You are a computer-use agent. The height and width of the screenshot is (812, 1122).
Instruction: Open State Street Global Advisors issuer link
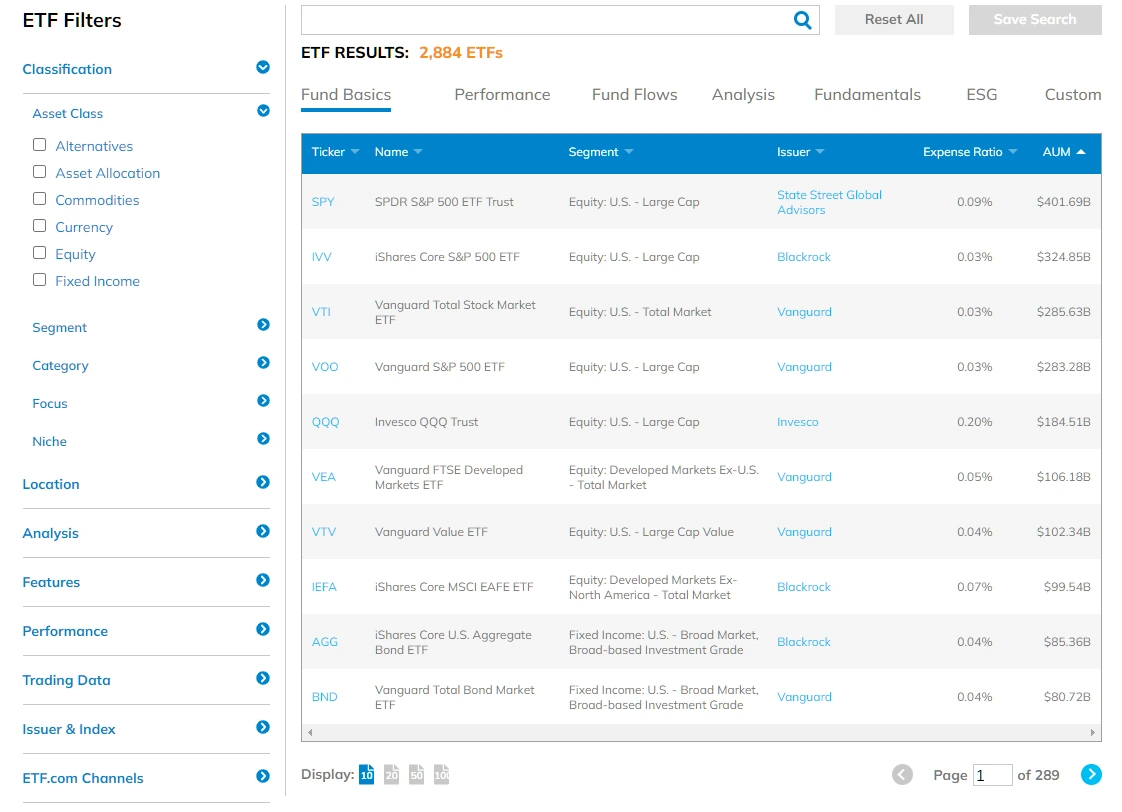829,202
